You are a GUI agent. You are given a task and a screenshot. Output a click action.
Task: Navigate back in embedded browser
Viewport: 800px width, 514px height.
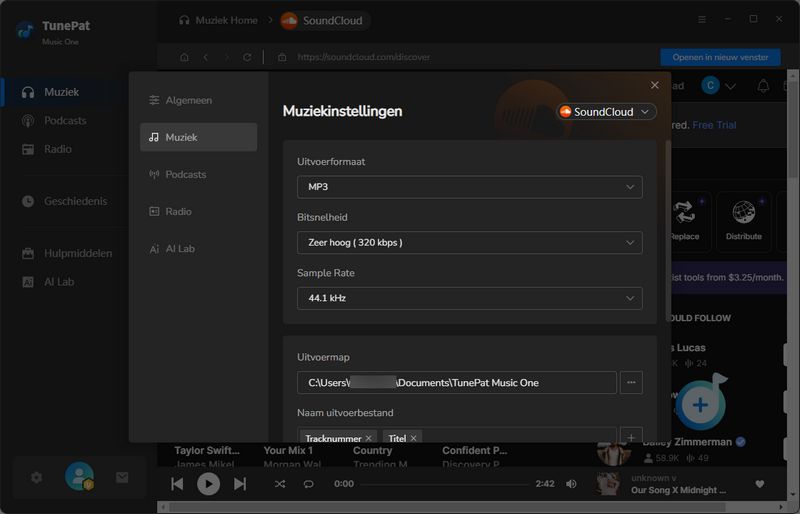(x=206, y=57)
